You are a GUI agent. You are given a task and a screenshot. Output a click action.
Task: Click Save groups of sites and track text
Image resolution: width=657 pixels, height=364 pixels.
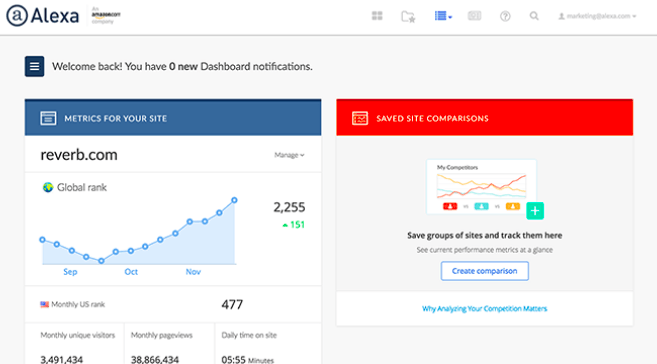pos(484,235)
